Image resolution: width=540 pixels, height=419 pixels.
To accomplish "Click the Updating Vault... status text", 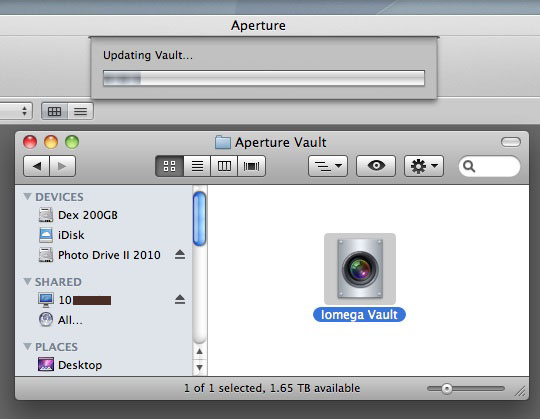I will (148, 55).
